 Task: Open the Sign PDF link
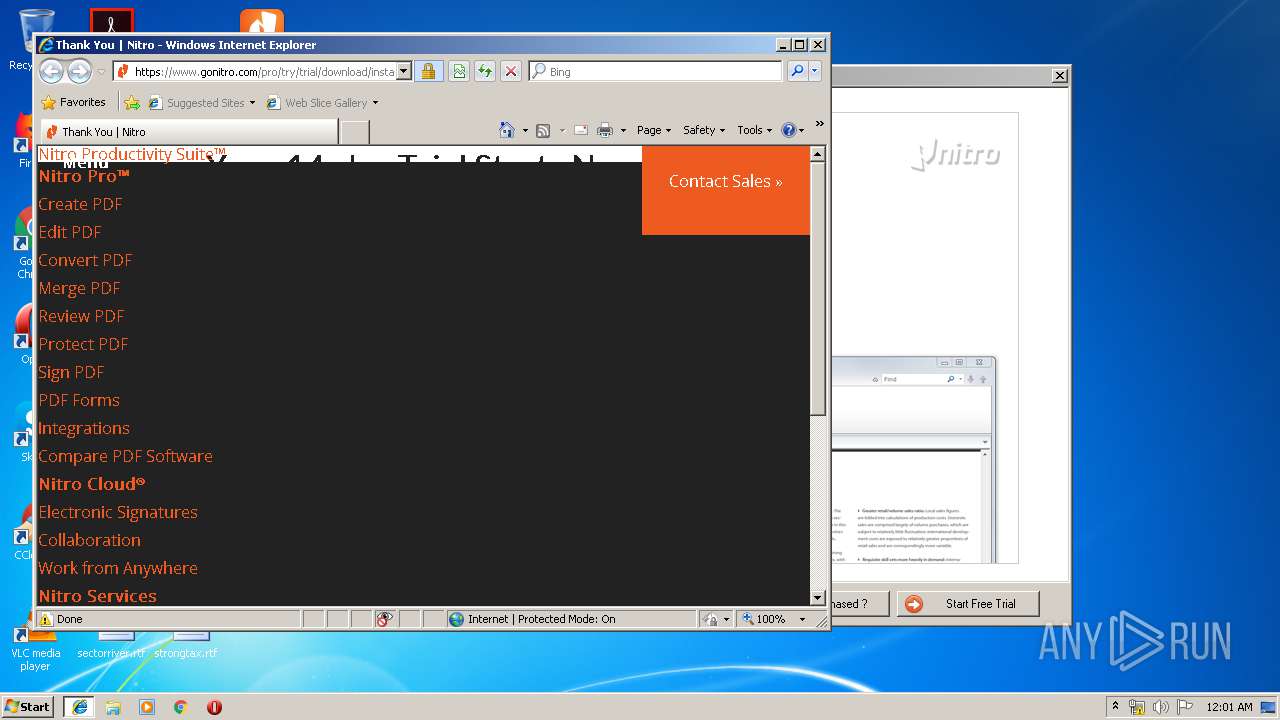point(71,372)
